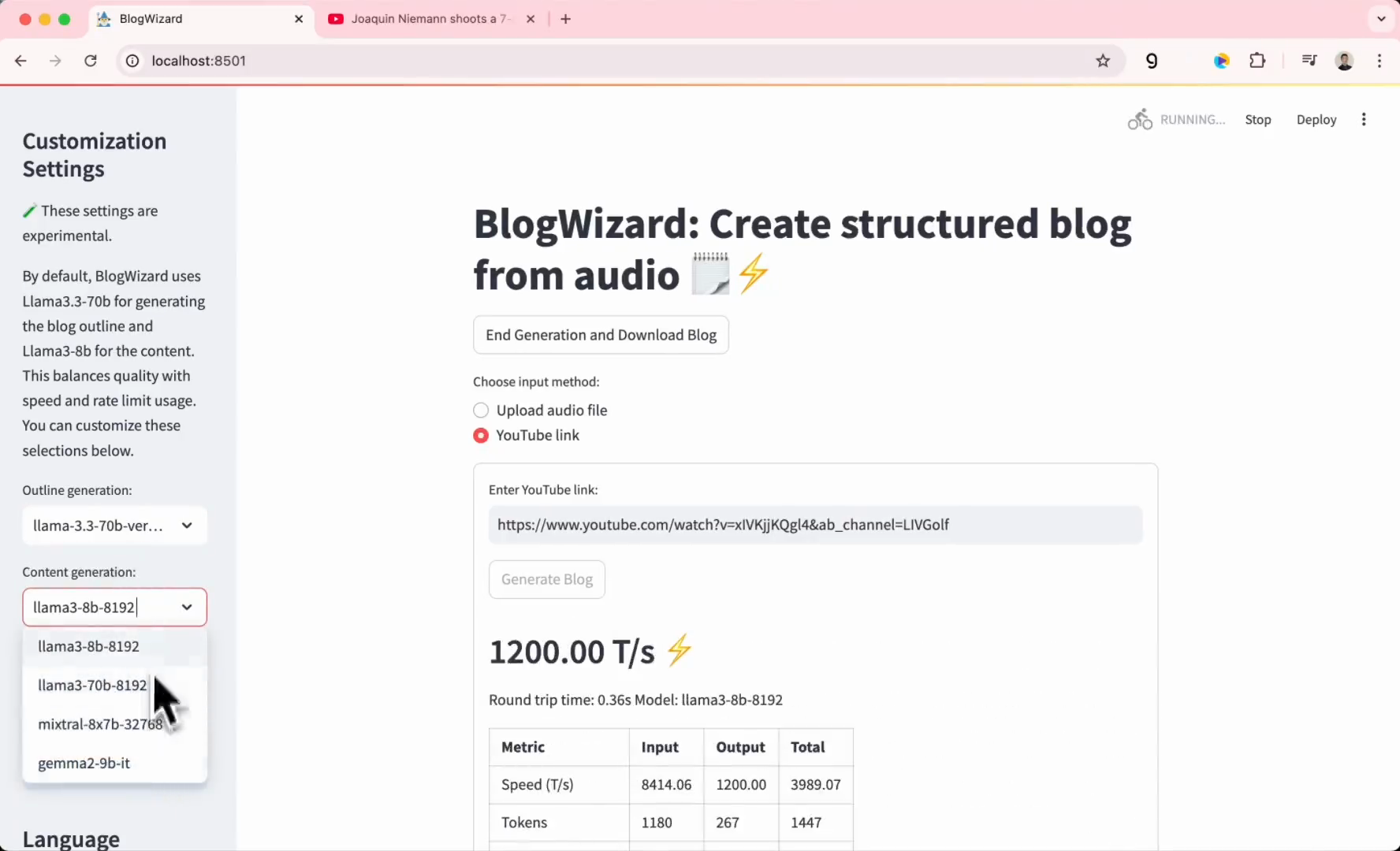Click the Customization Settings heading
The height and width of the screenshot is (851, 1400).
[x=95, y=155]
